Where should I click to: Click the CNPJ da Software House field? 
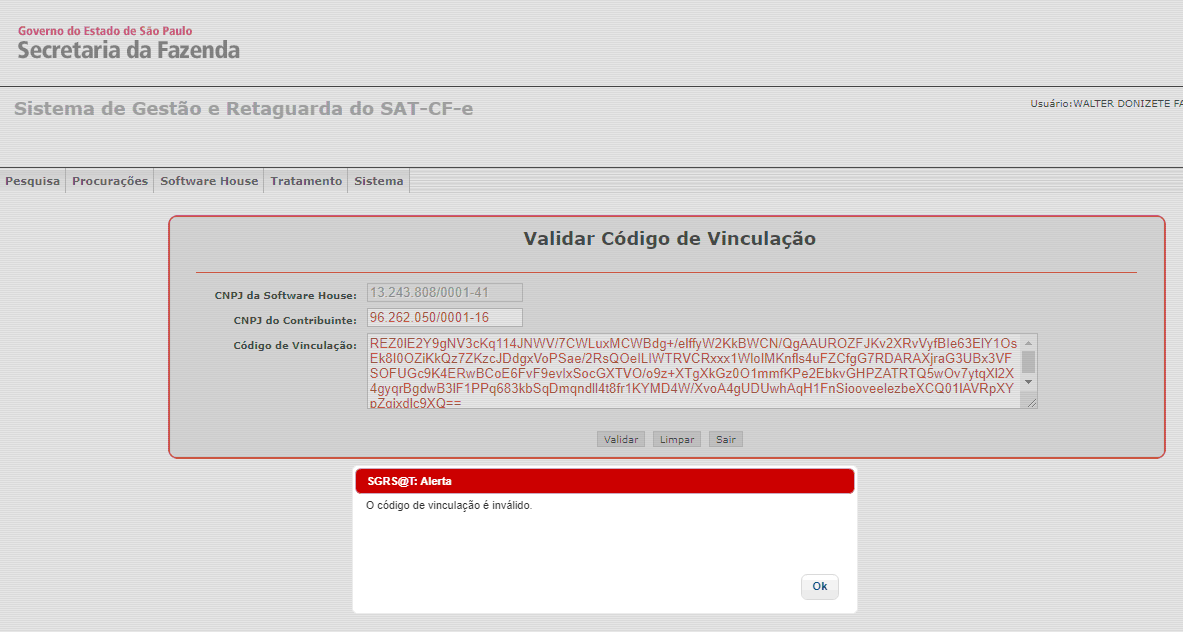[445, 293]
